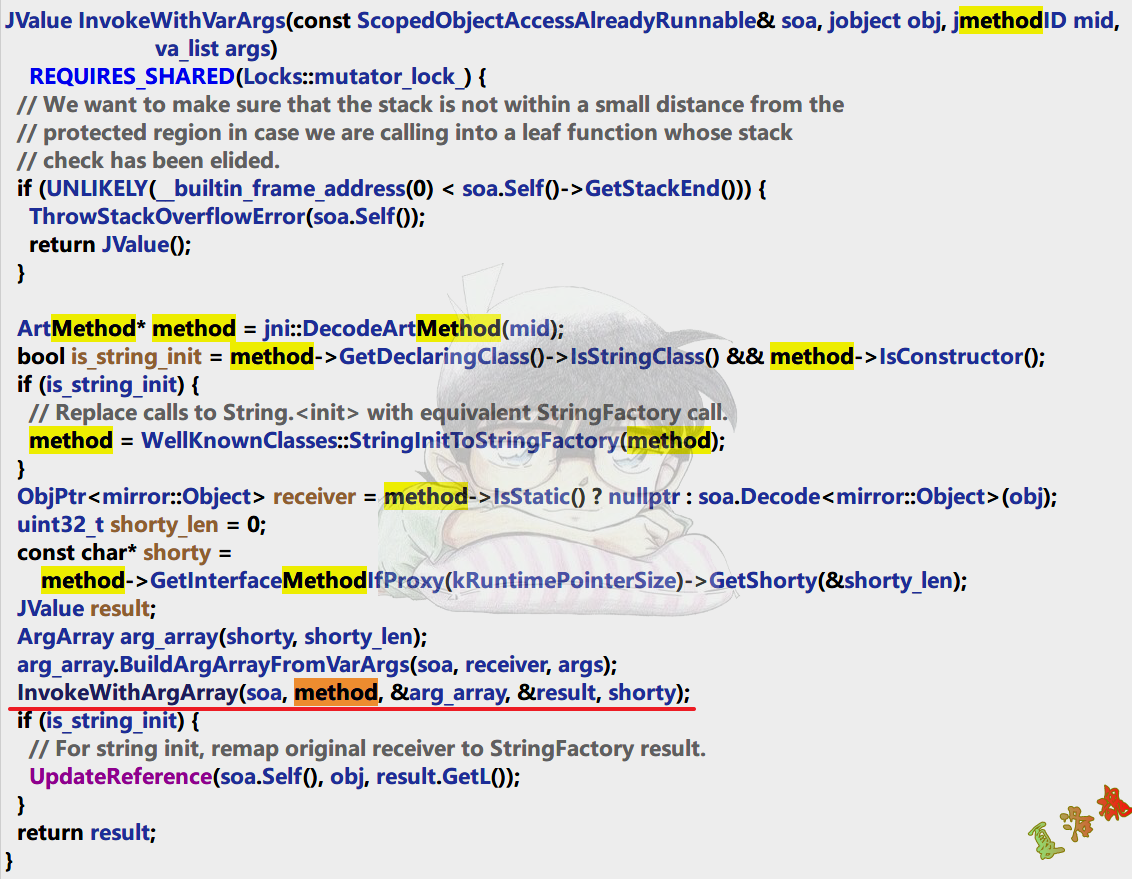Open the ScopedObjectAccessAlreadyRunnable type

[x=561, y=20]
